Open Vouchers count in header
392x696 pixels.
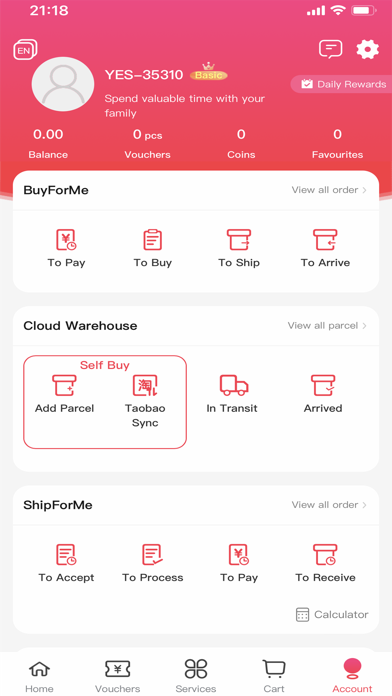tap(147, 143)
